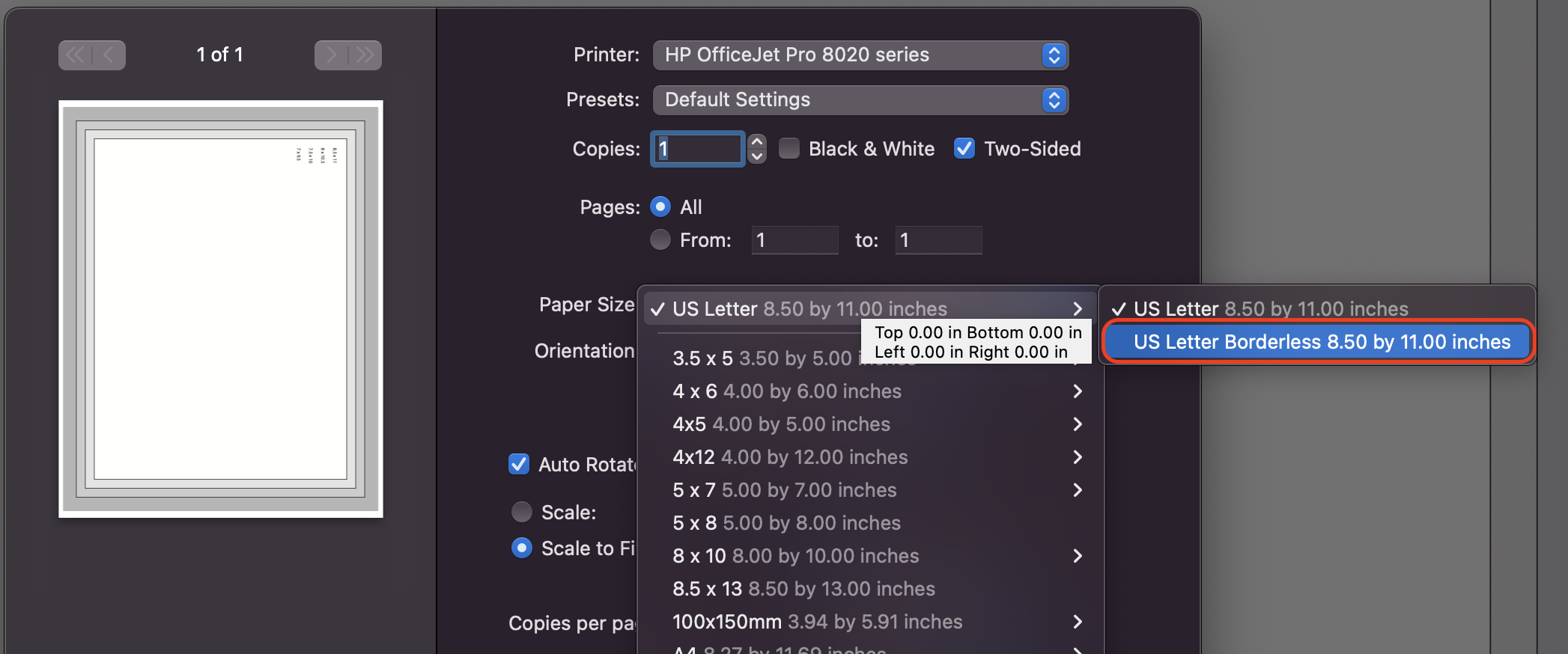This screenshot has width=1568, height=654.
Task: Open the 8 x 10 submenu chevron
Action: click(x=1078, y=556)
